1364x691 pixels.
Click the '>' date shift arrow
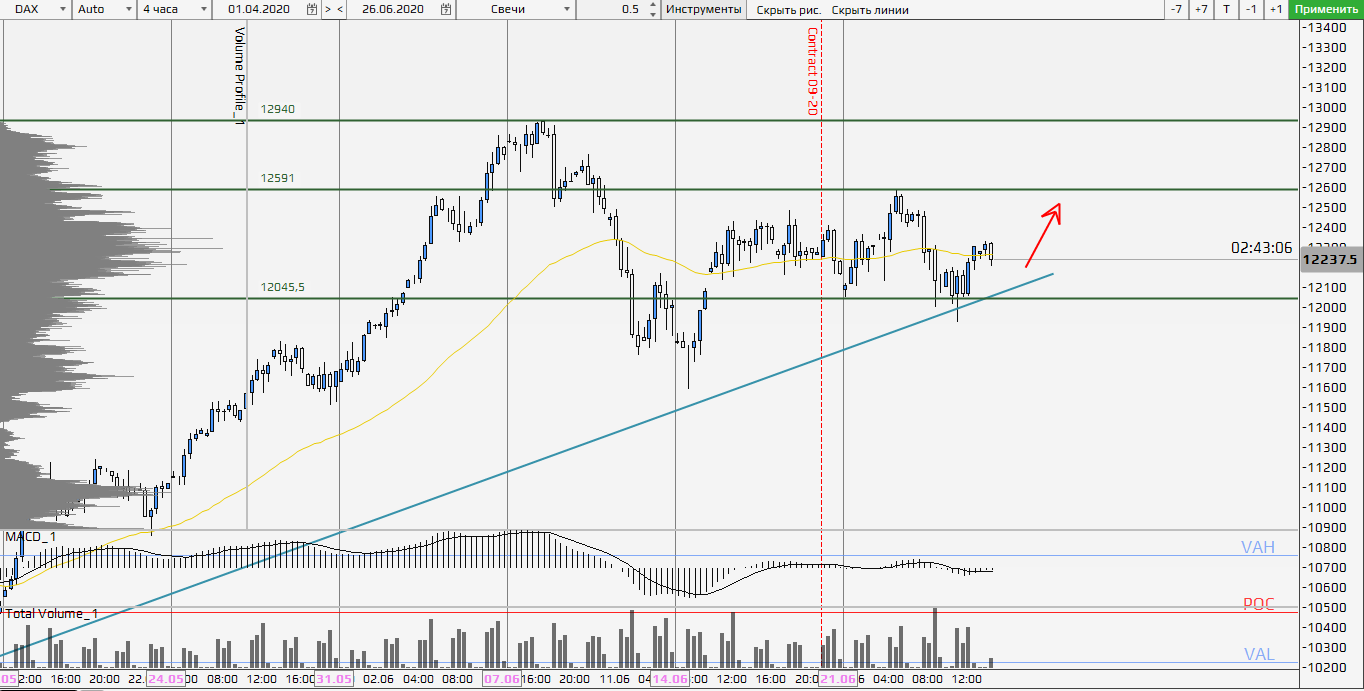tap(327, 9)
